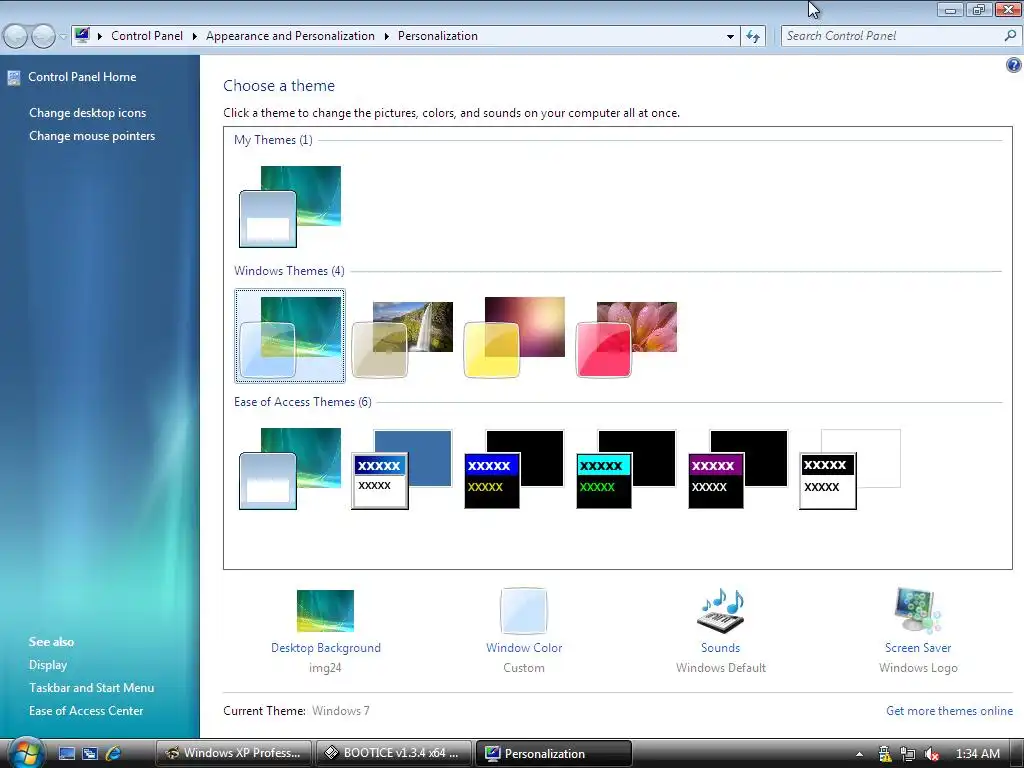Viewport: 1024px width, 768px height.
Task: Open Taskbar and Start Menu link
Action: tap(91, 688)
